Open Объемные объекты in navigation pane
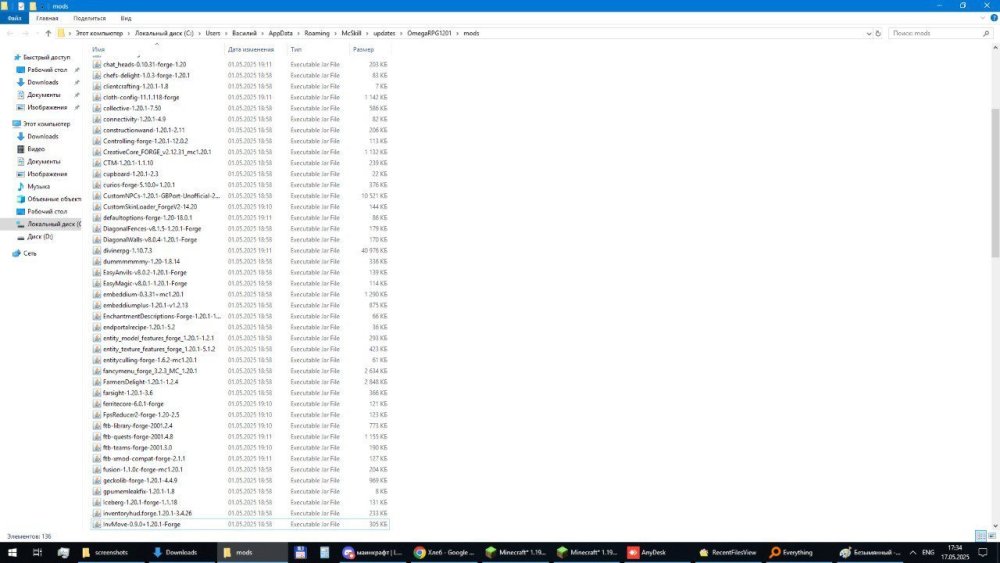The height and width of the screenshot is (563, 1000). tap(54, 199)
